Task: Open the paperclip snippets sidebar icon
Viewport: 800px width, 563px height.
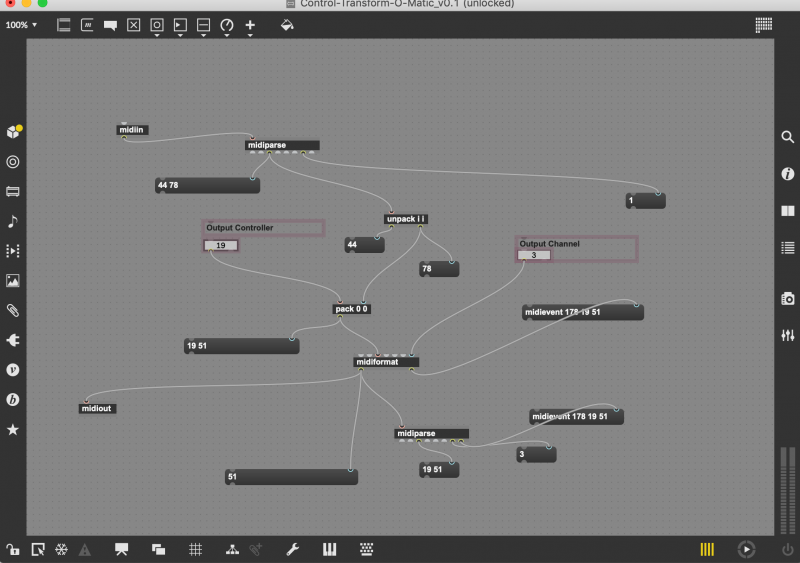Action: pos(13,310)
